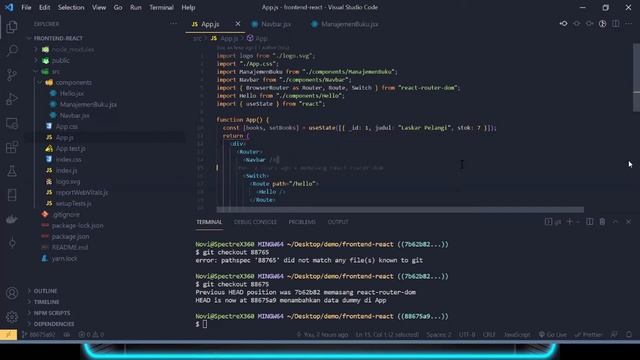Expand the Outline section

tap(45, 291)
